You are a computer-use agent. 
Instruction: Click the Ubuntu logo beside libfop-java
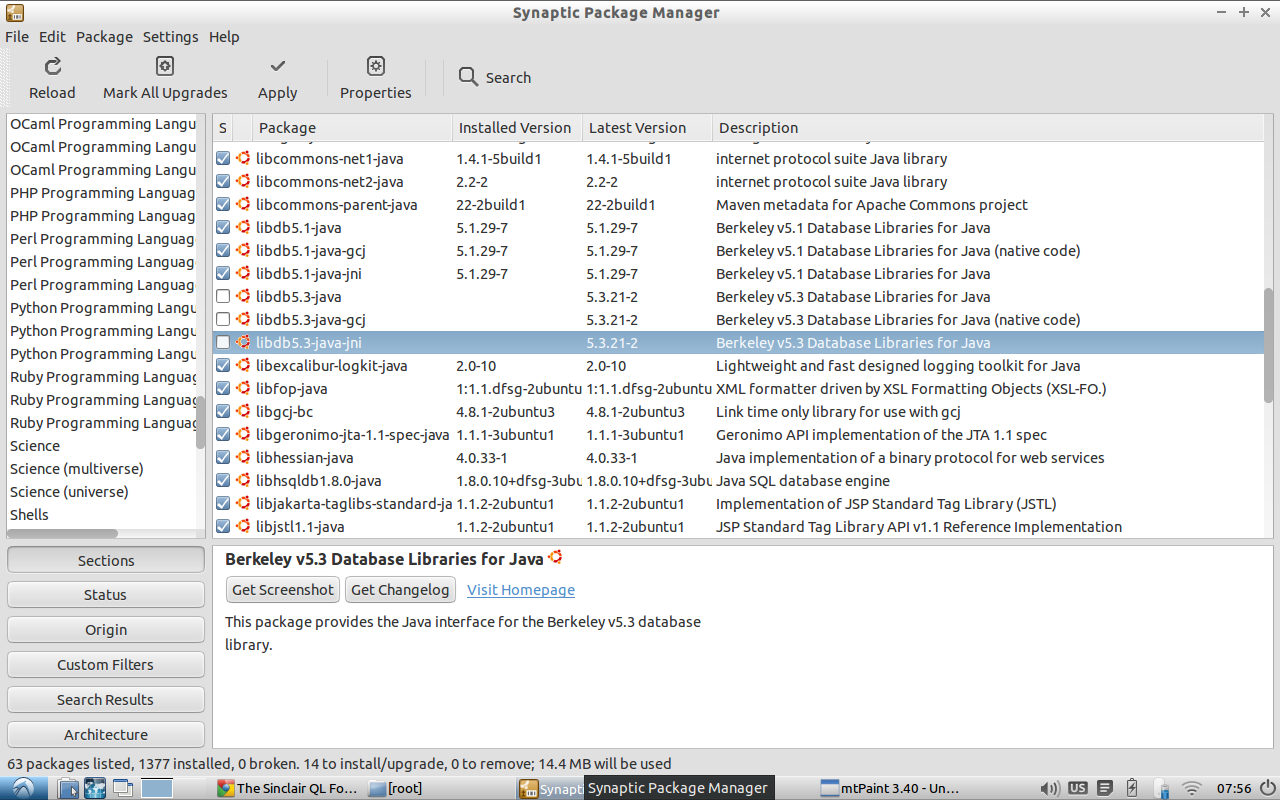(x=243, y=388)
